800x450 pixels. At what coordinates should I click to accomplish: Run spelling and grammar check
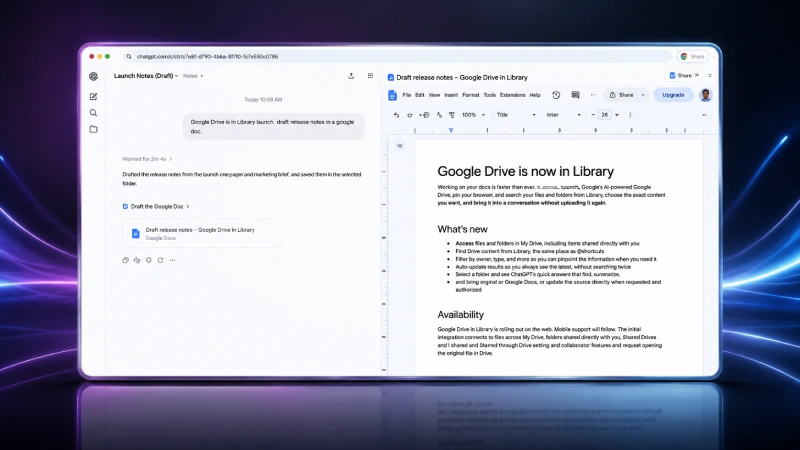439,115
